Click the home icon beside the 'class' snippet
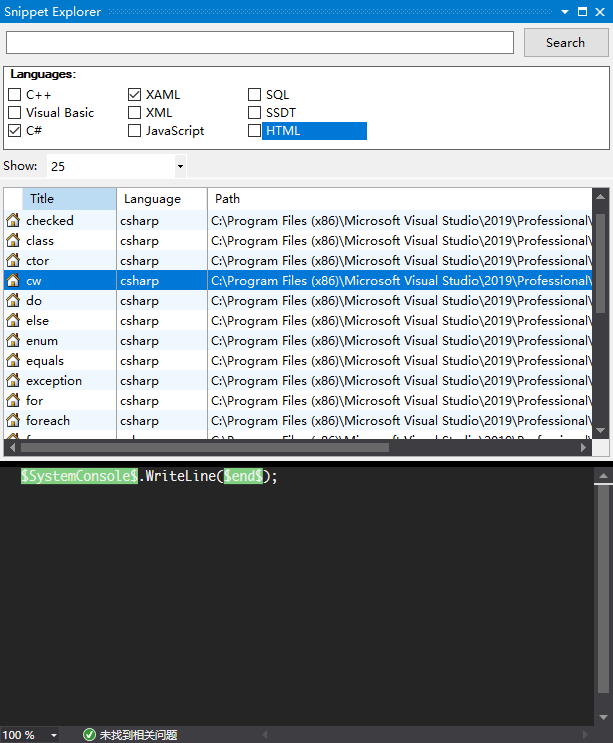This screenshot has height=743, width=613. coord(13,240)
